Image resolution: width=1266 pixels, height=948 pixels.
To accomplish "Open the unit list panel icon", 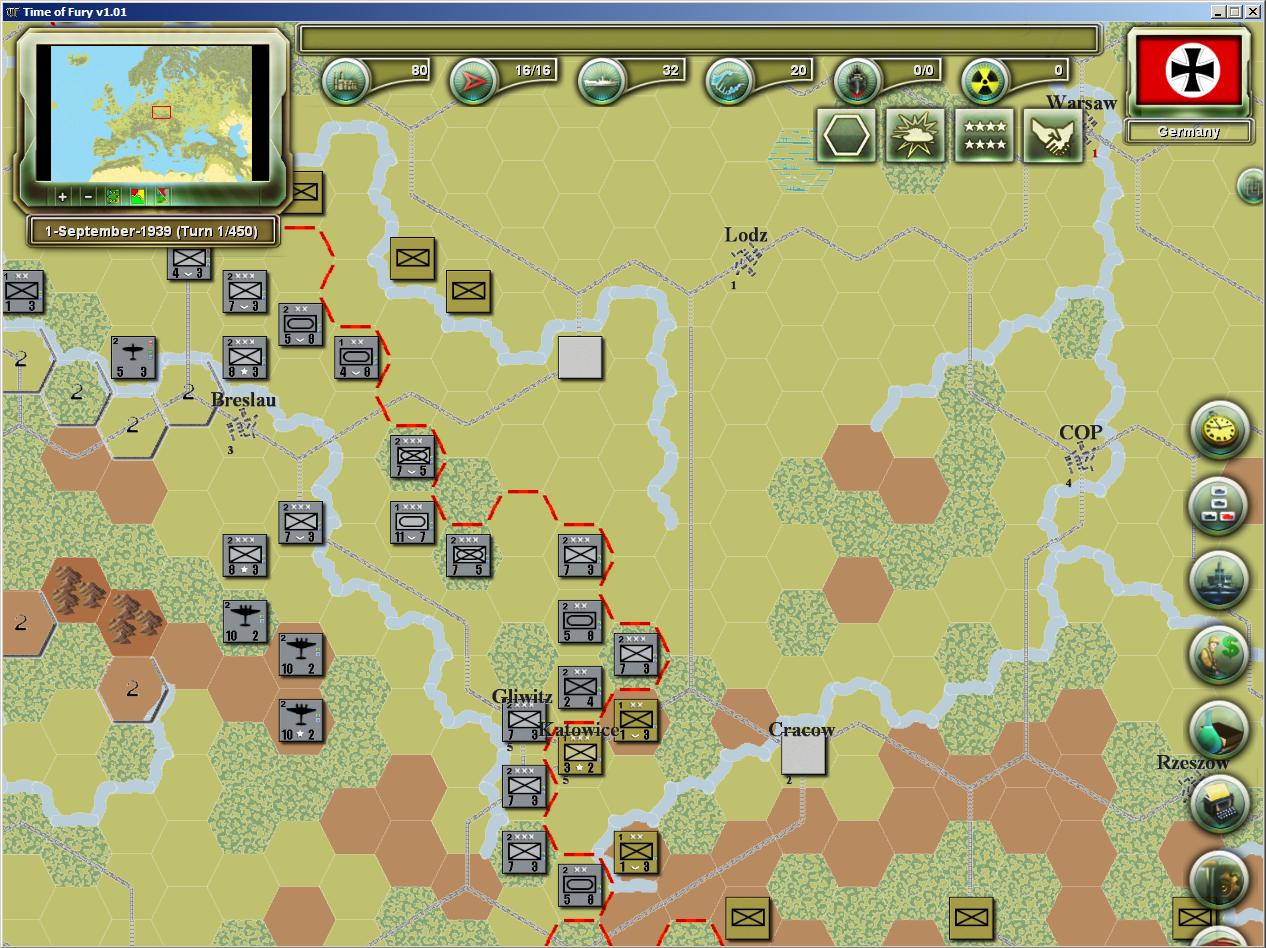I will [1220, 505].
